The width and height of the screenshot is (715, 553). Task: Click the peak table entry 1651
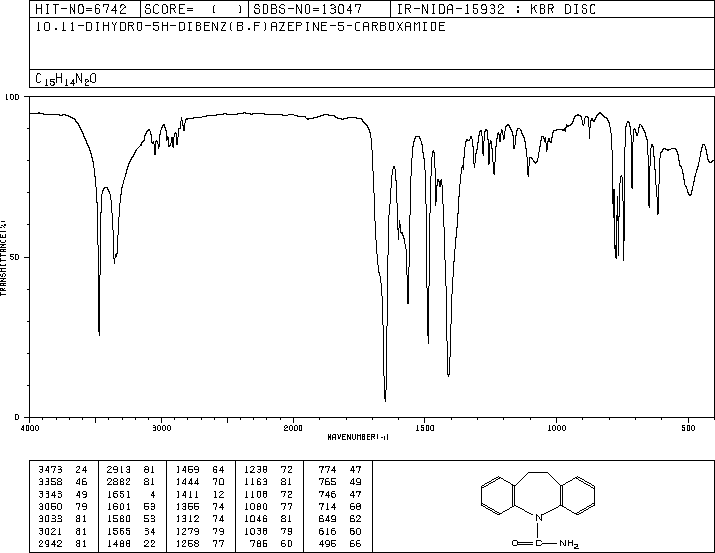pyautogui.click(x=119, y=494)
